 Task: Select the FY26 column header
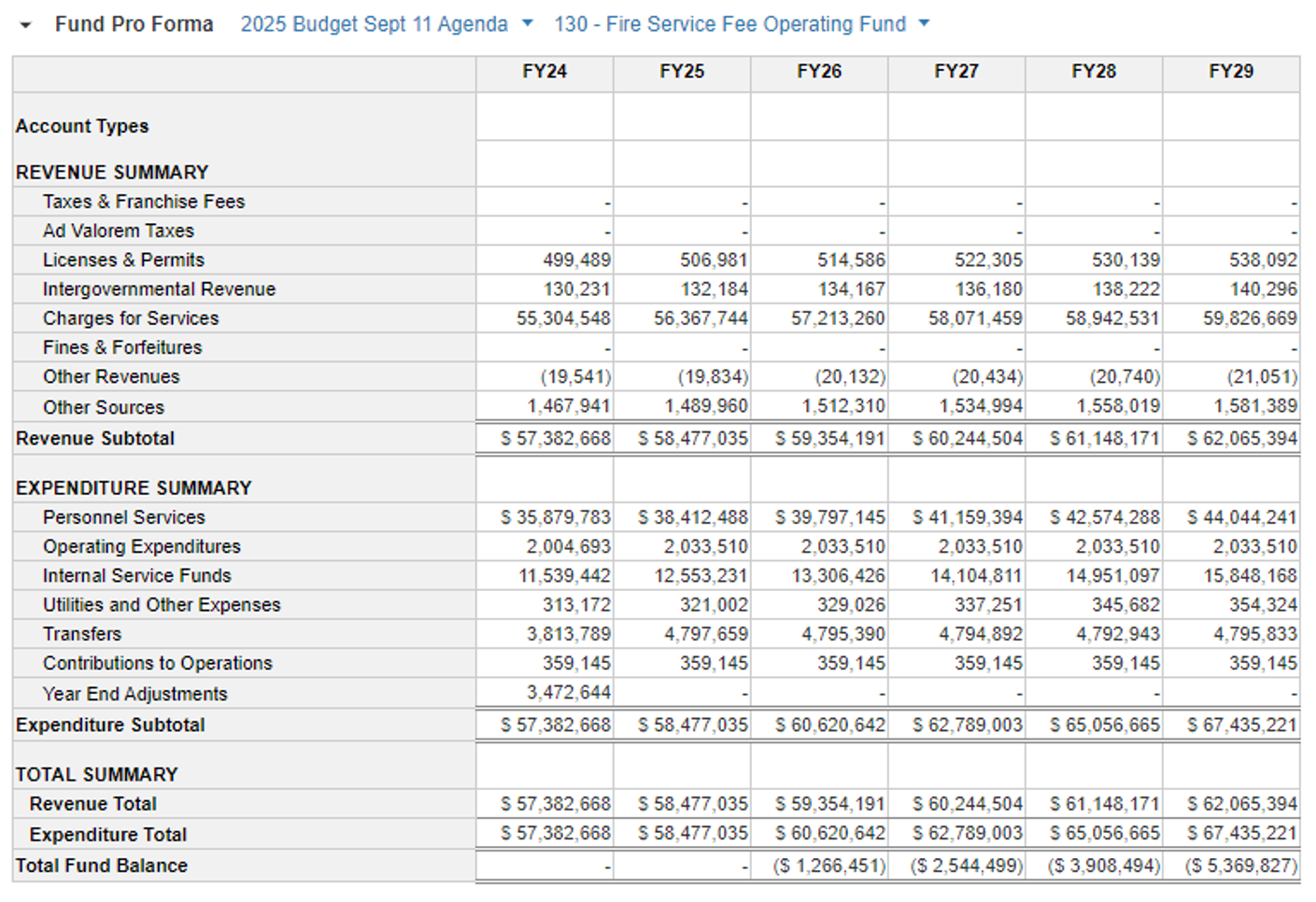click(x=819, y=72)
